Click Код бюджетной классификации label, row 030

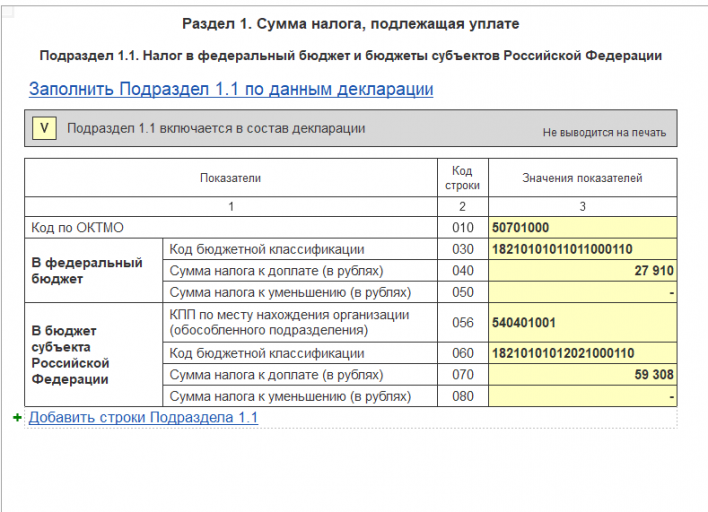[x=267, y=249]
